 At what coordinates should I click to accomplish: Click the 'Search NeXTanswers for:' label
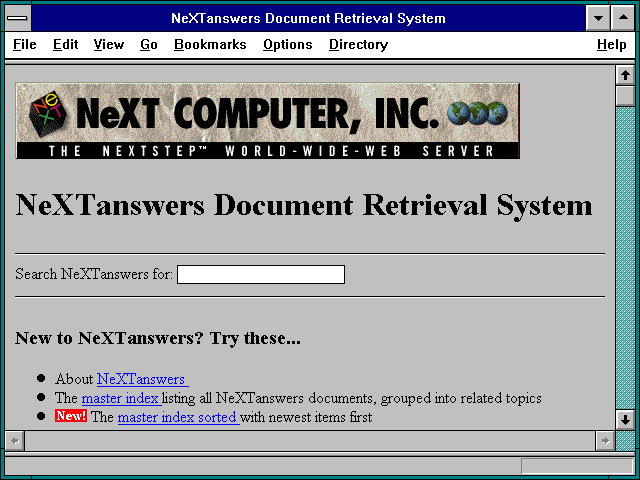[x=94, y=274]
